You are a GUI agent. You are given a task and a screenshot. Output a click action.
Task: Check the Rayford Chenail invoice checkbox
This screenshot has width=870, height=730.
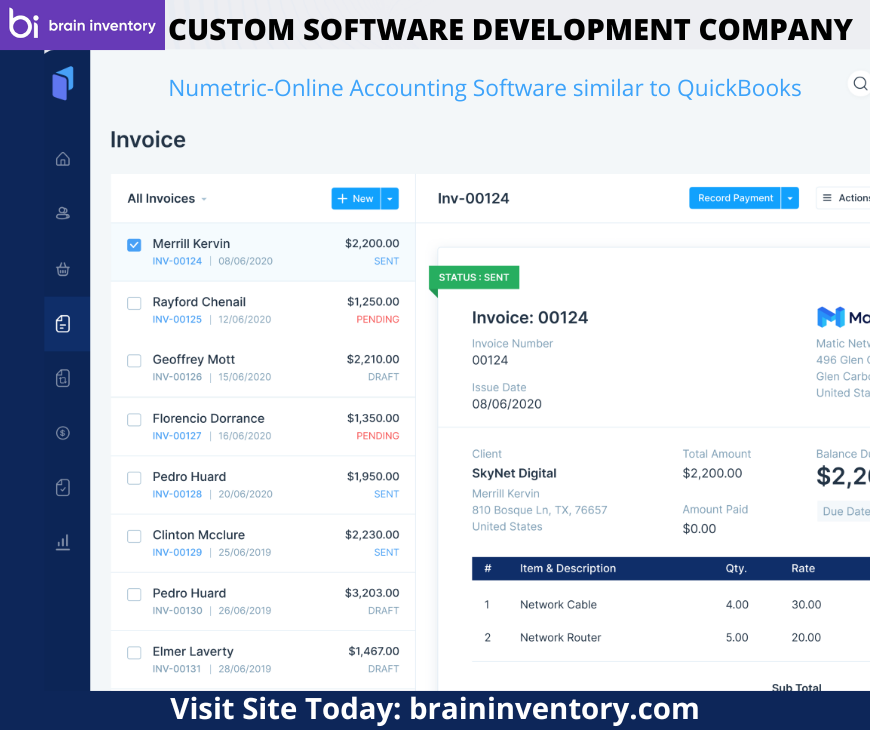[x=134, y=303]
